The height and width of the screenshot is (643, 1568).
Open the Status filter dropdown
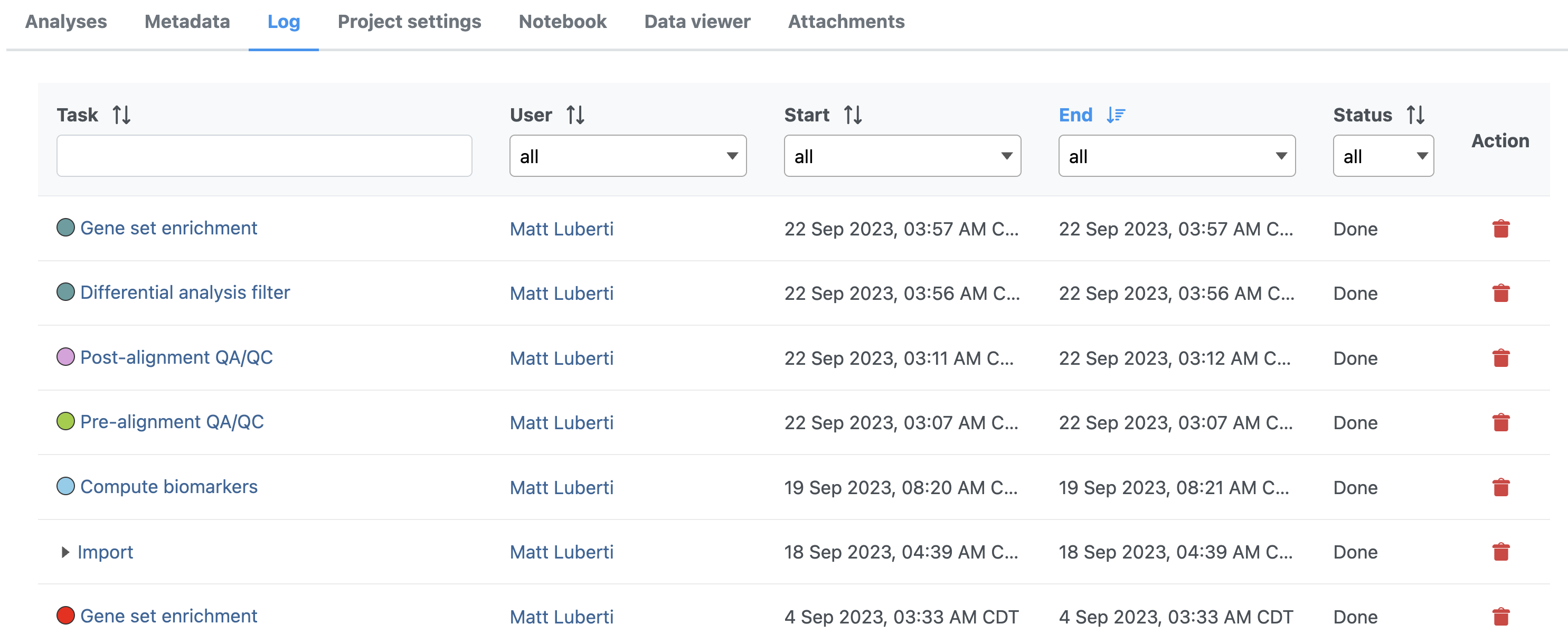tap(1382, 156)
